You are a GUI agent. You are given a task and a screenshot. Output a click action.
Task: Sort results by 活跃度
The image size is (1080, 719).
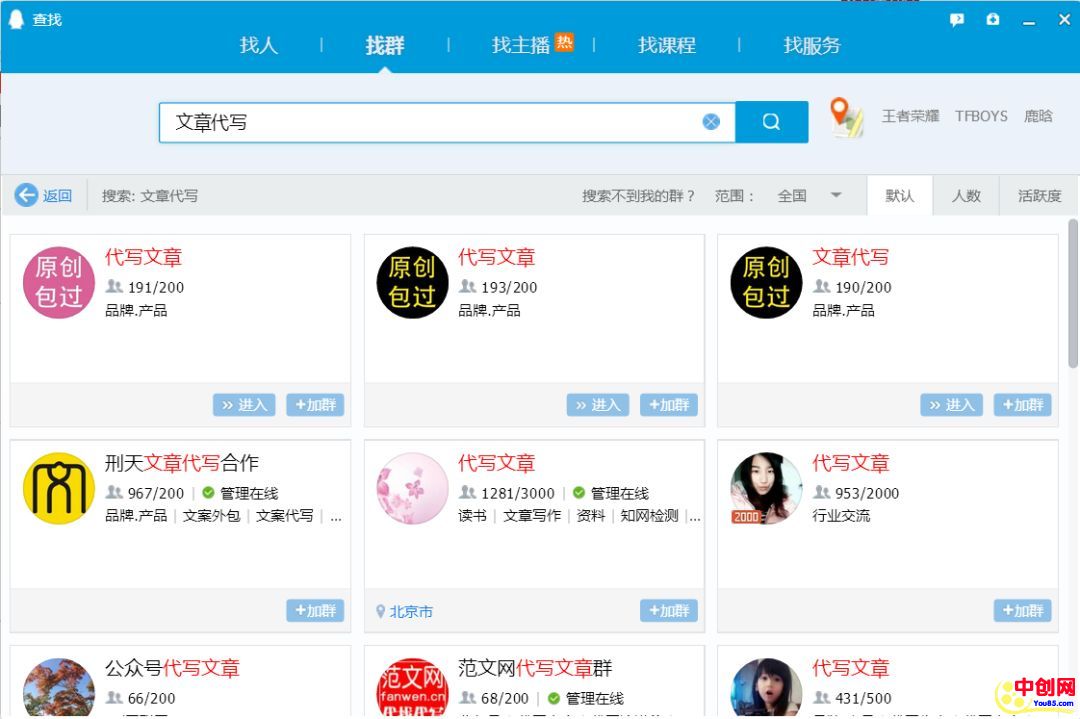pyautogui.click(x=1039, y=196)
